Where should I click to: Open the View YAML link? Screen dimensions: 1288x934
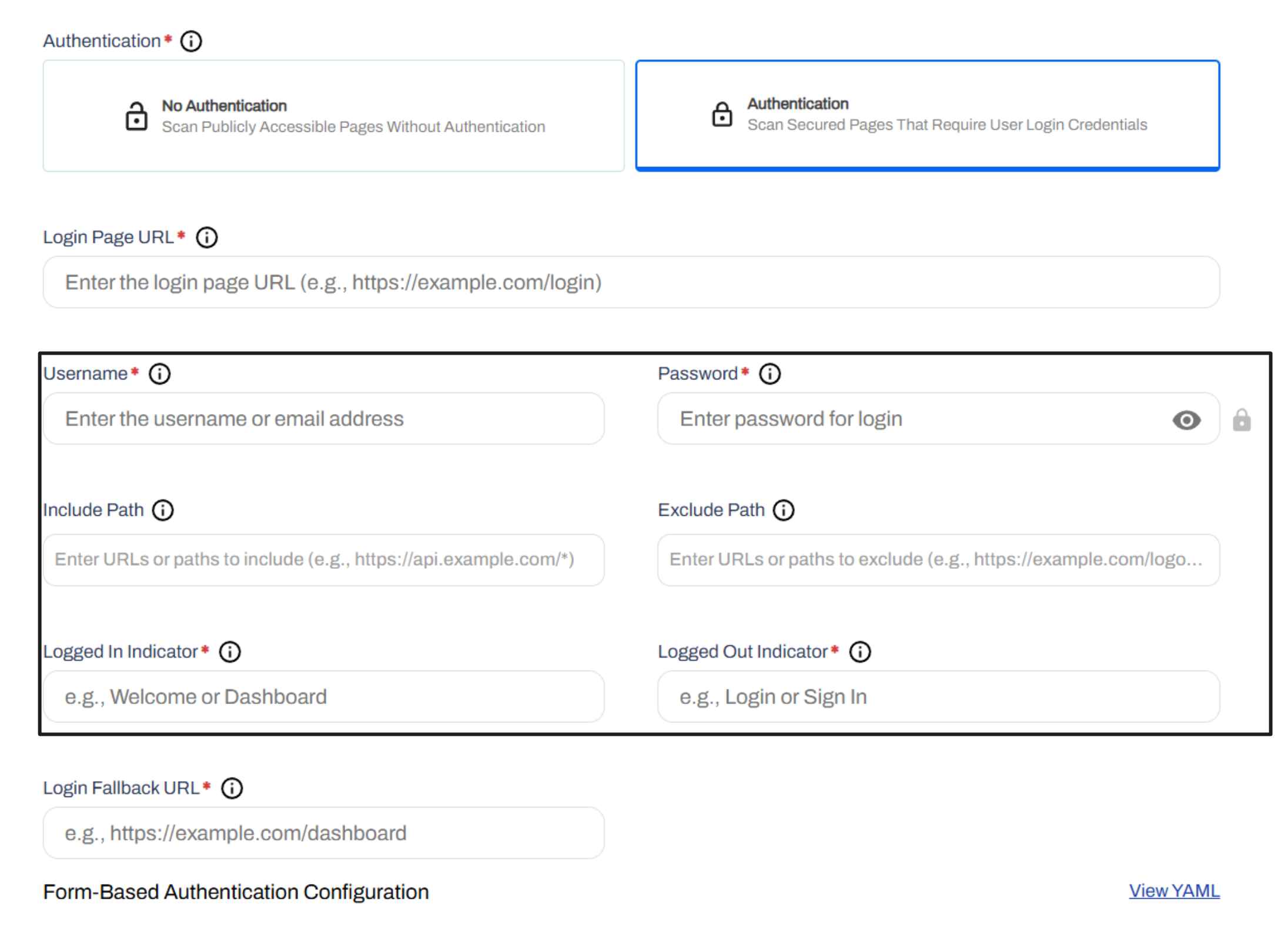click(1174, 891)
